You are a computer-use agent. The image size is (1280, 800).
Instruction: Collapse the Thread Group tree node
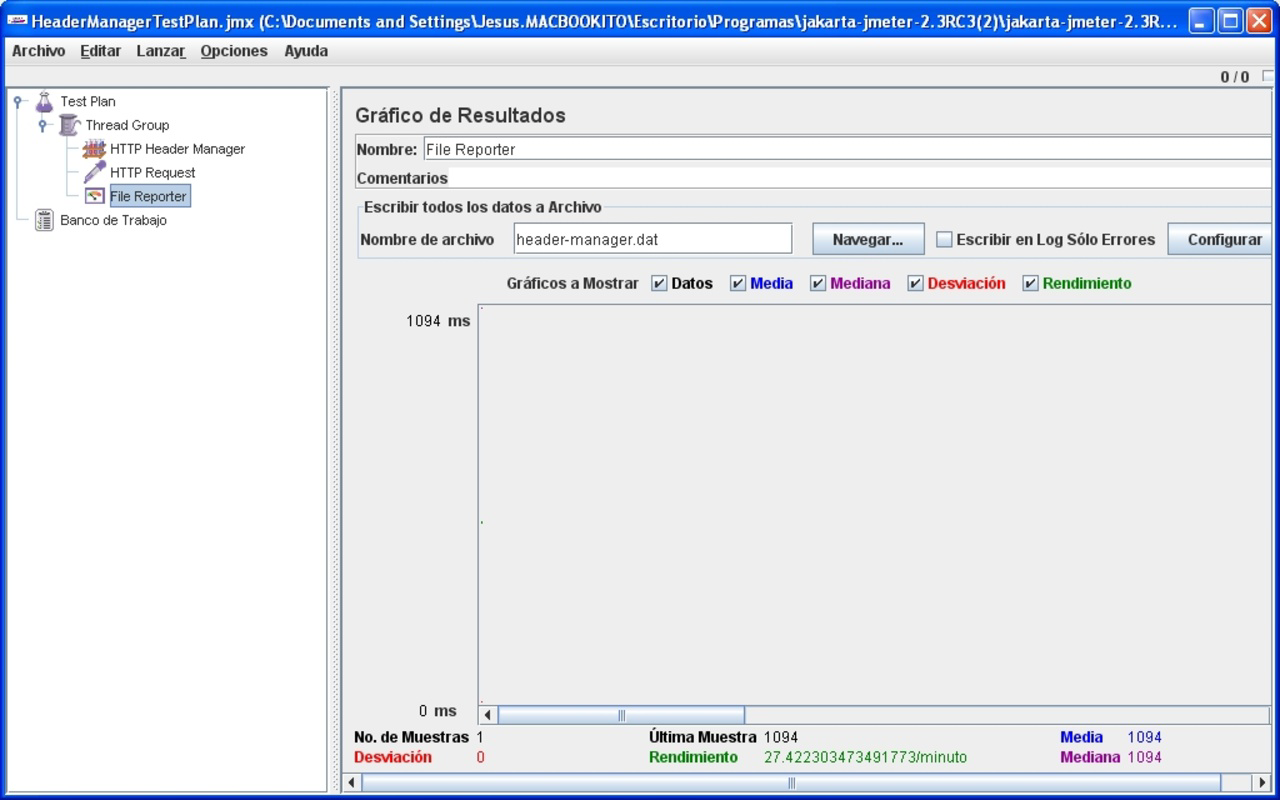42,125
